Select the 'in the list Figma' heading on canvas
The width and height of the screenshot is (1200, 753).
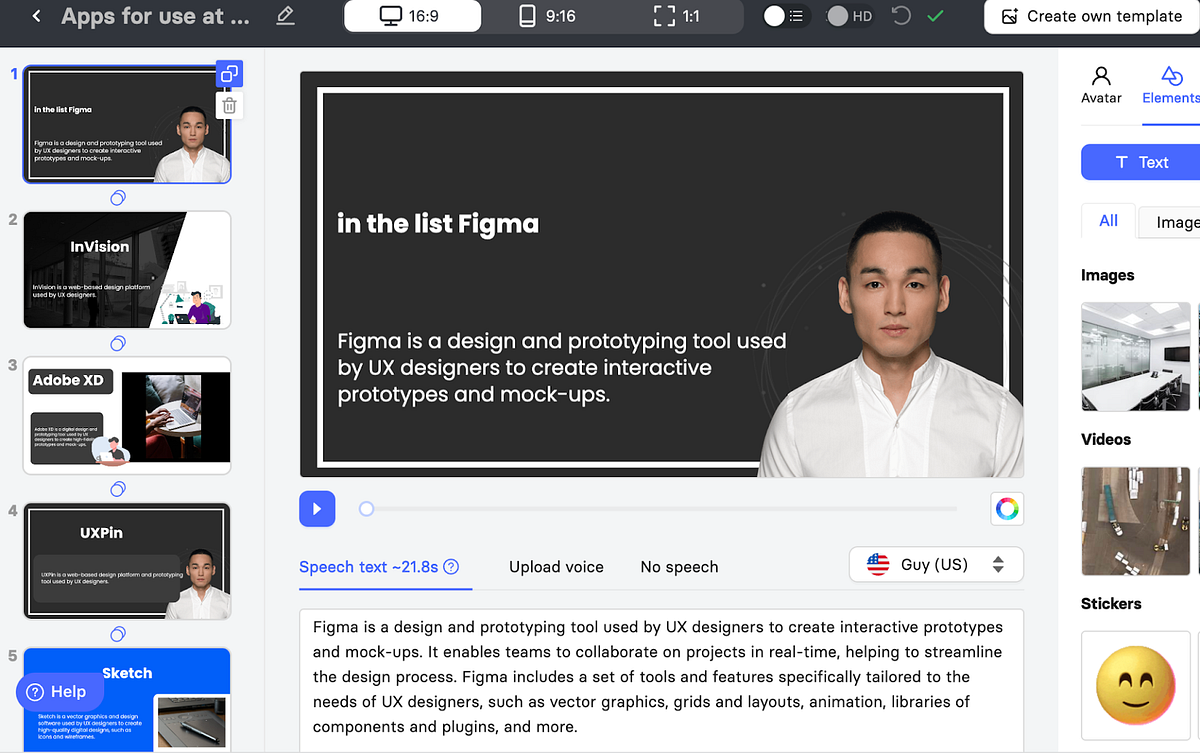[438, 224]
